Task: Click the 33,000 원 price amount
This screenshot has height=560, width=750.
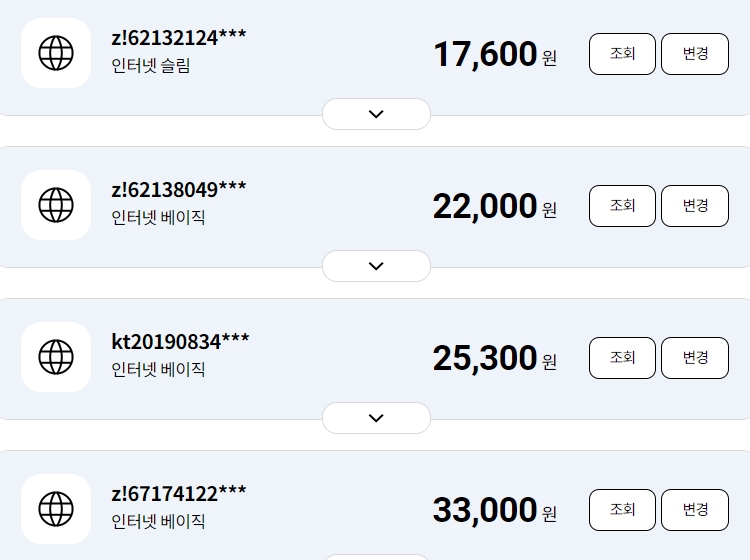Action: pos(494,510)
